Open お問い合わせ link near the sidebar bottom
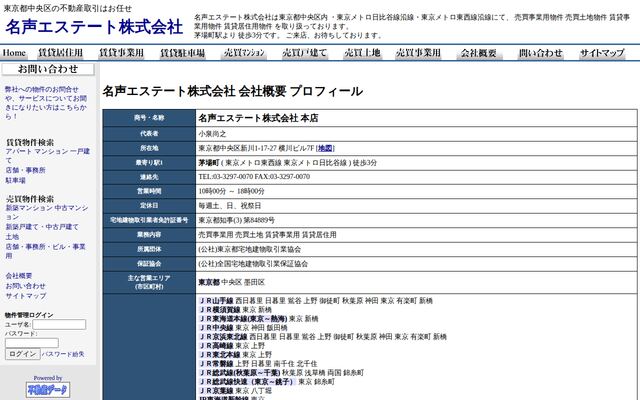640x400 pixels. pos(25,286)
